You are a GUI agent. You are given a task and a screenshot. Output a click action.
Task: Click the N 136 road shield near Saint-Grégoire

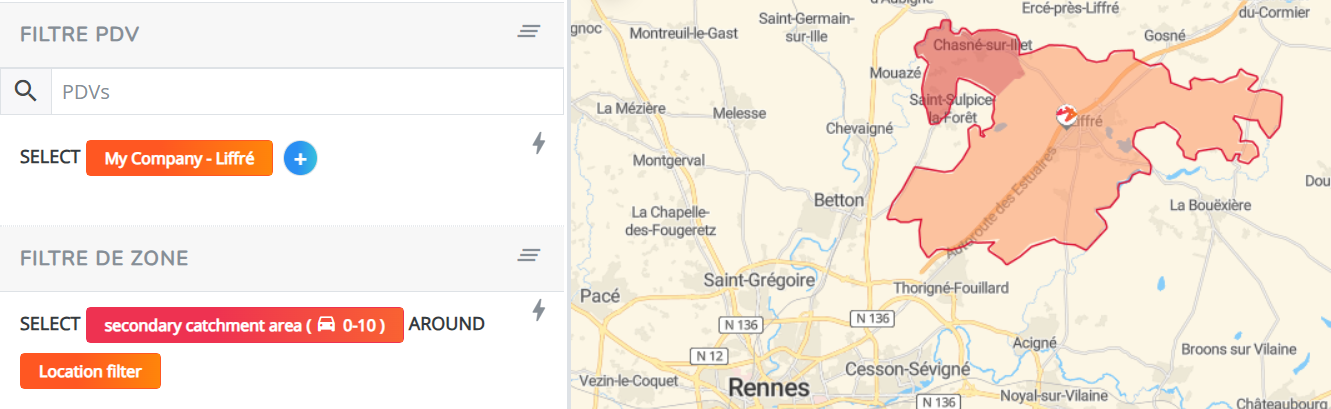point(740,325)
